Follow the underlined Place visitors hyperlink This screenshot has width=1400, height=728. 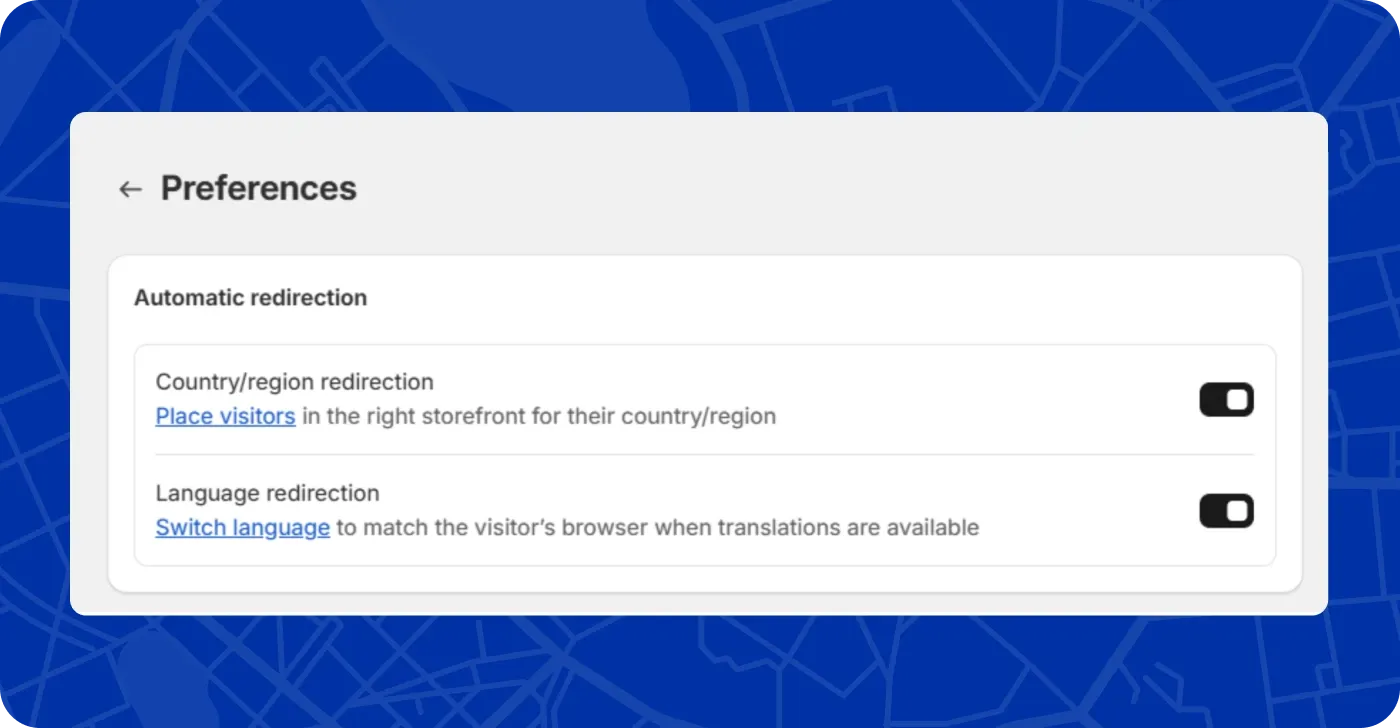click(225, 416)
